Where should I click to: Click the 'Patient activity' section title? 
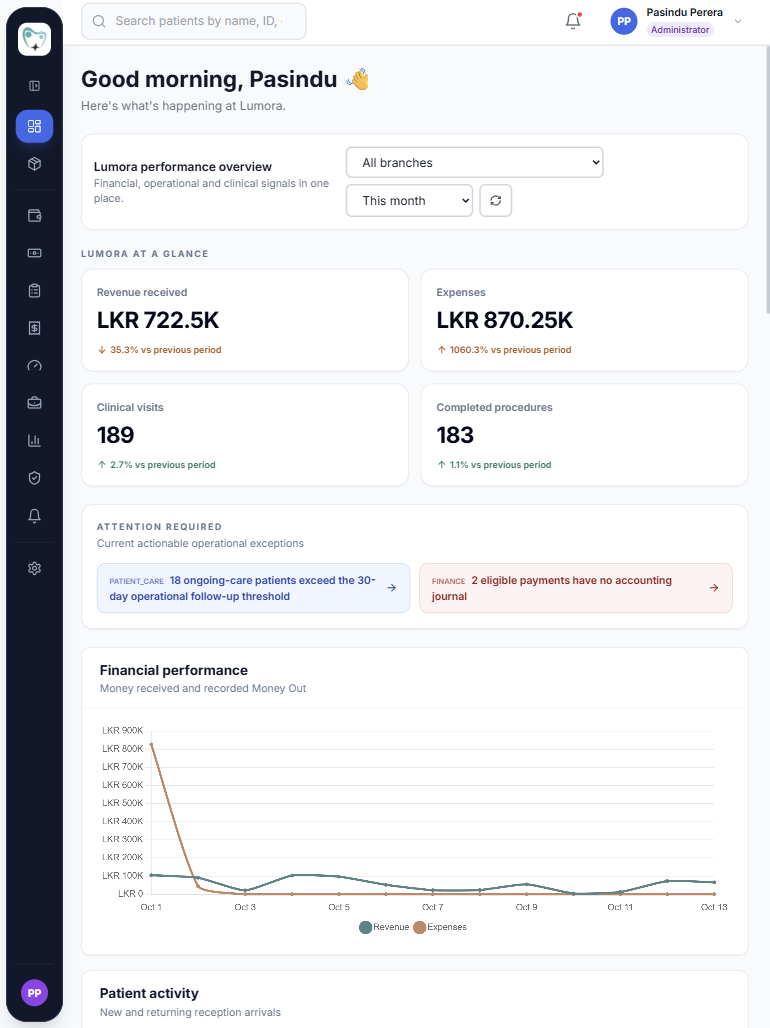coord(149,993)
